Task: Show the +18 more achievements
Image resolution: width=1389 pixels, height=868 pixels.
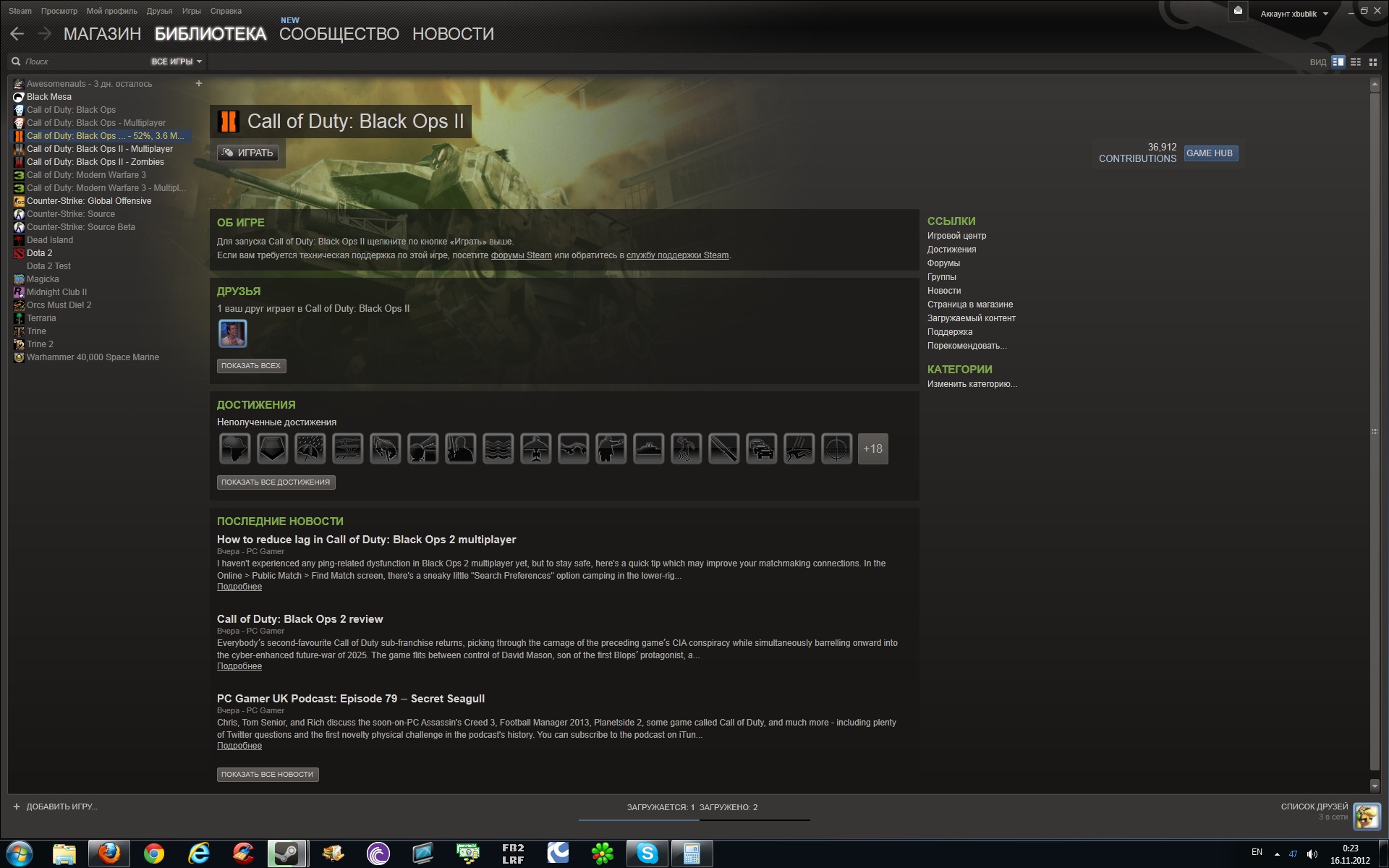Action: click(x=873, y=448)
